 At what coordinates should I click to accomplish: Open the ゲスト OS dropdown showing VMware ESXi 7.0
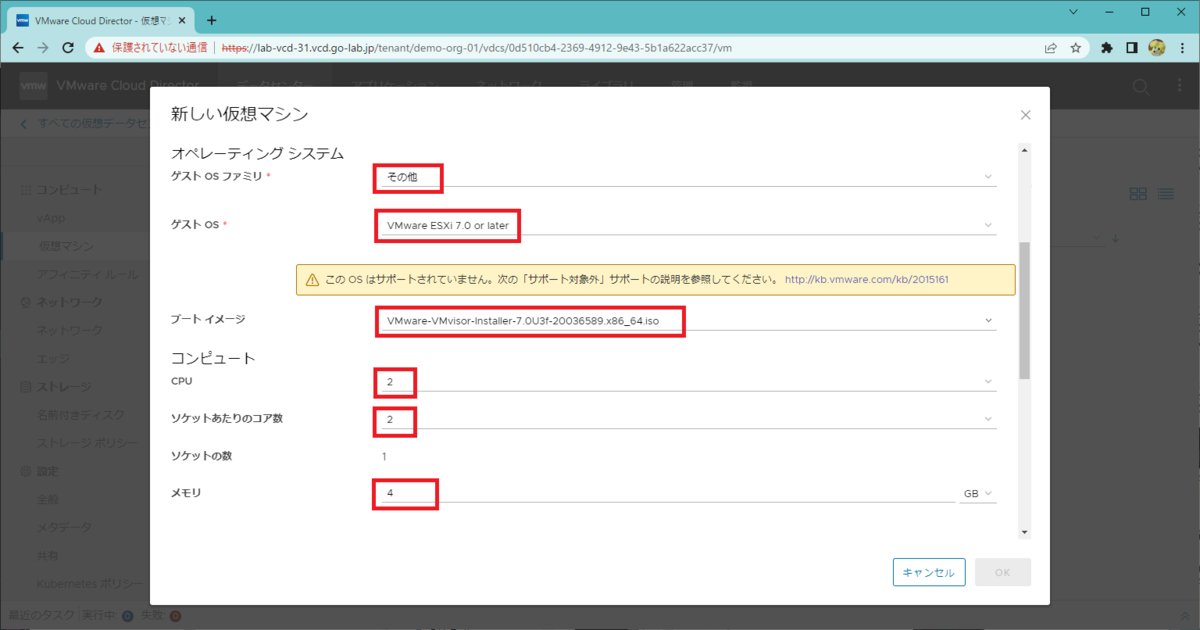point(687,226)
